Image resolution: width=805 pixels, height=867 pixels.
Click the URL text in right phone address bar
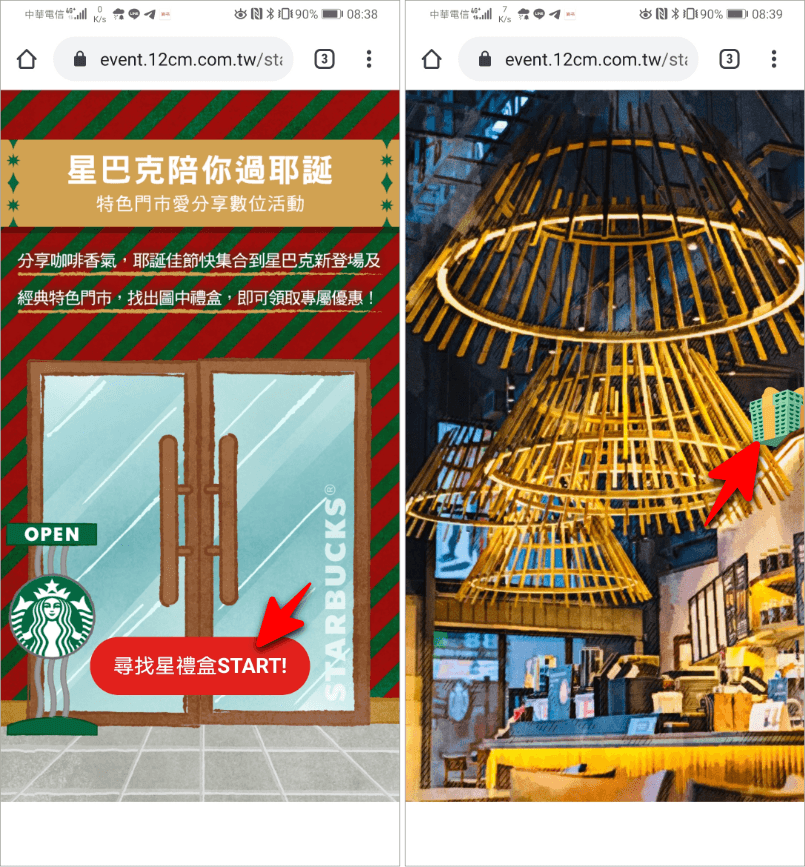point(596,60)
